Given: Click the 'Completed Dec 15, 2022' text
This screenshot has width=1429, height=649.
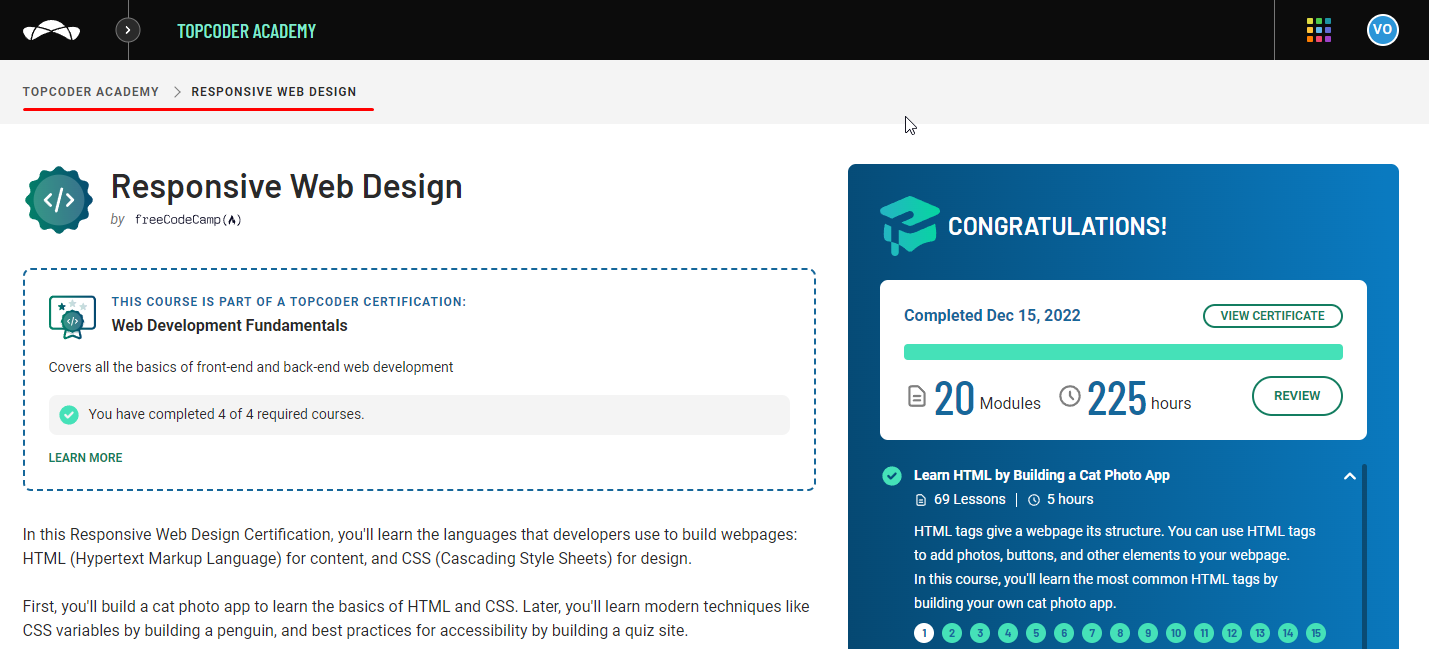Looking at the screenshot, I should (x=992, y=316).
